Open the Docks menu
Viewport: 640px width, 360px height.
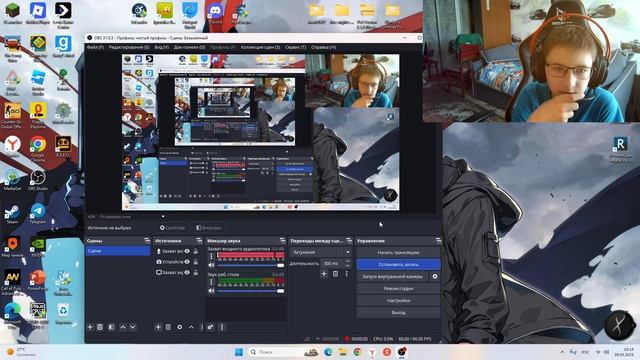tap(189, 47)
